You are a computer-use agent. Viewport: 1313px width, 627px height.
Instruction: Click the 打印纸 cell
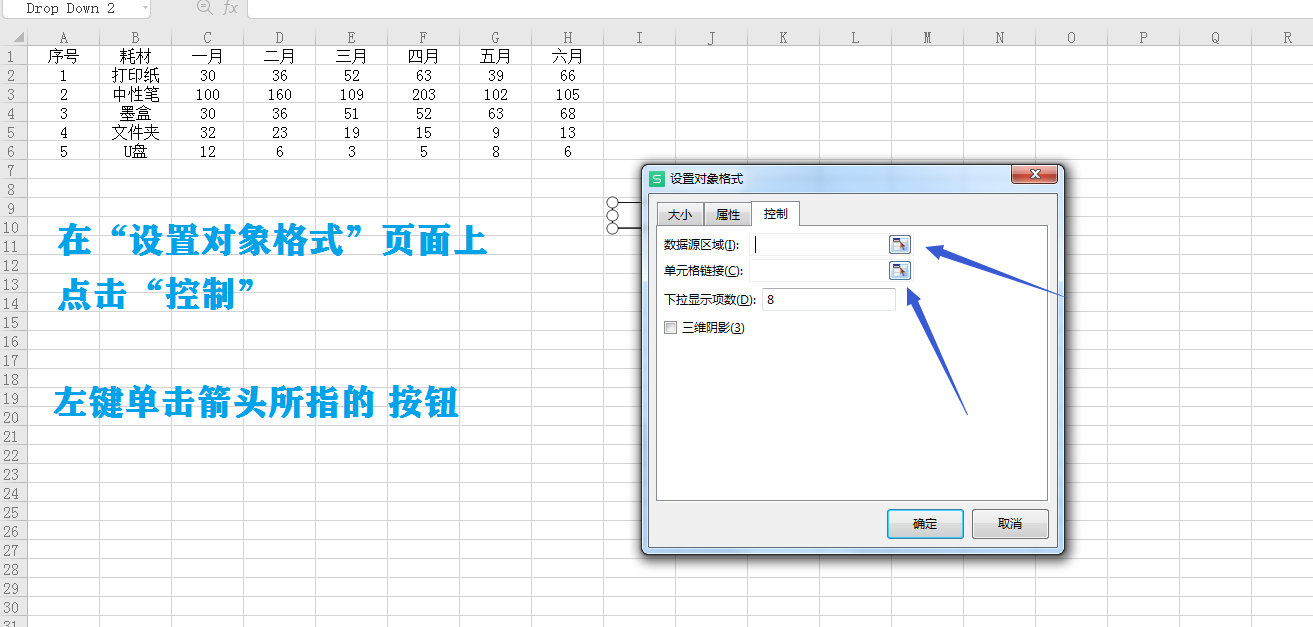(135, 75)
